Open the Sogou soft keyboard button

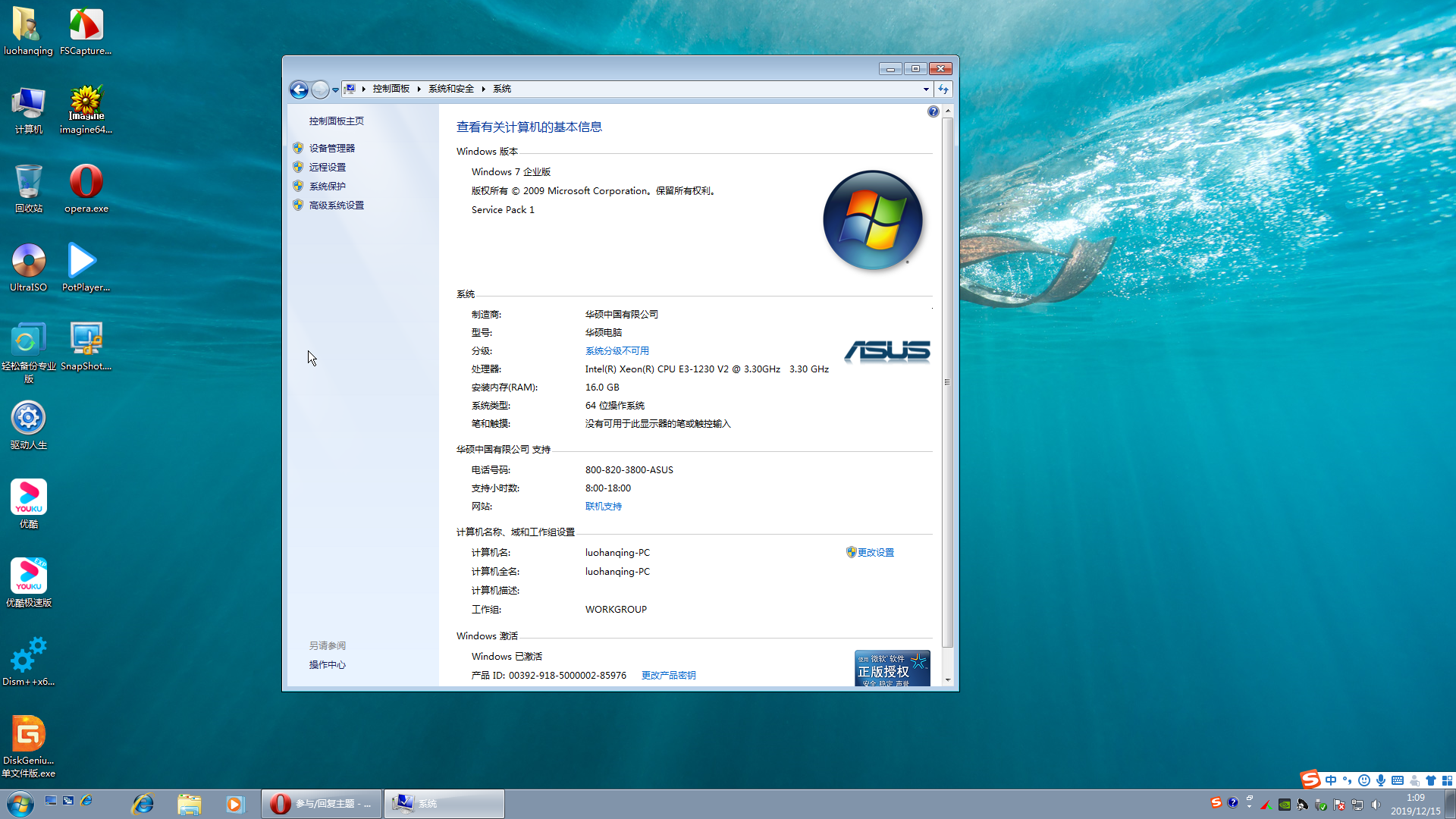click(x=1398, y=780)
